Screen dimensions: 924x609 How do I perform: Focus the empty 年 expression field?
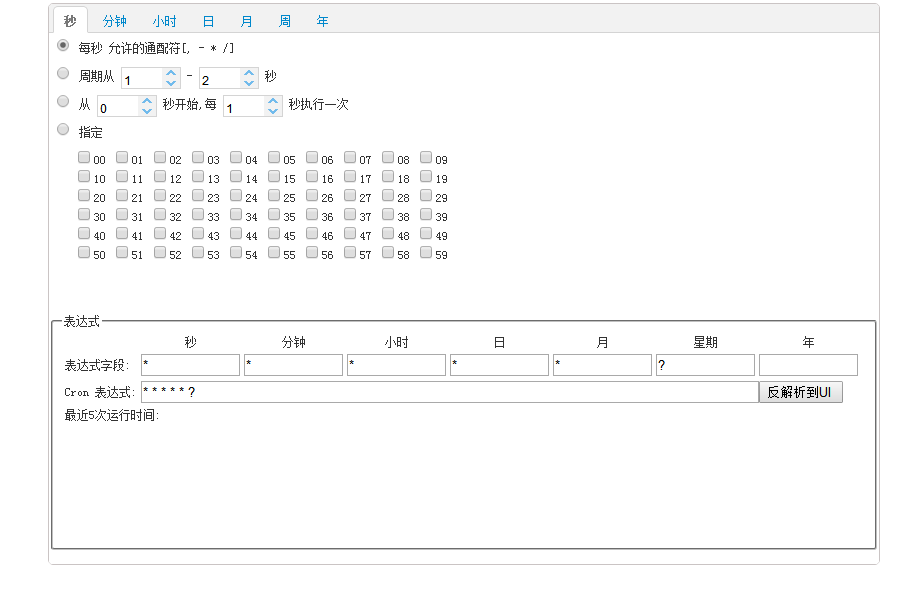[808, 365]
